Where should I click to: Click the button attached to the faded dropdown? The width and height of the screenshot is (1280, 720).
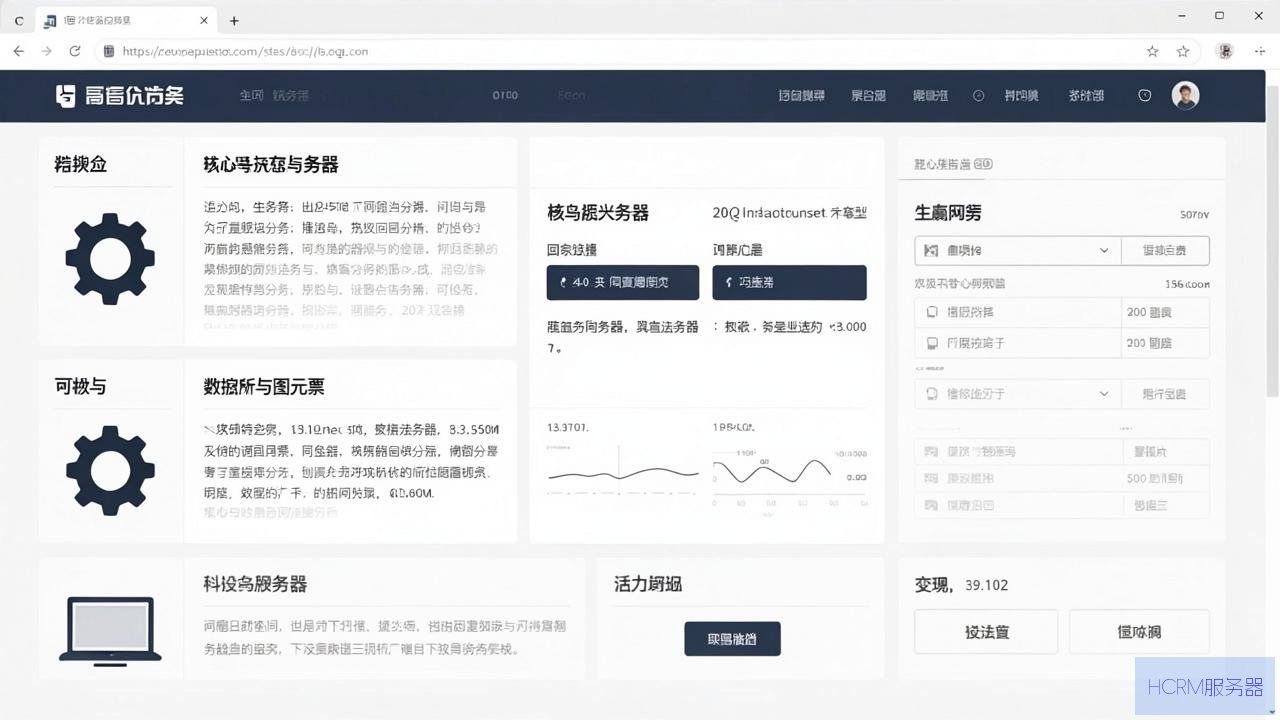coord(1166,394)
